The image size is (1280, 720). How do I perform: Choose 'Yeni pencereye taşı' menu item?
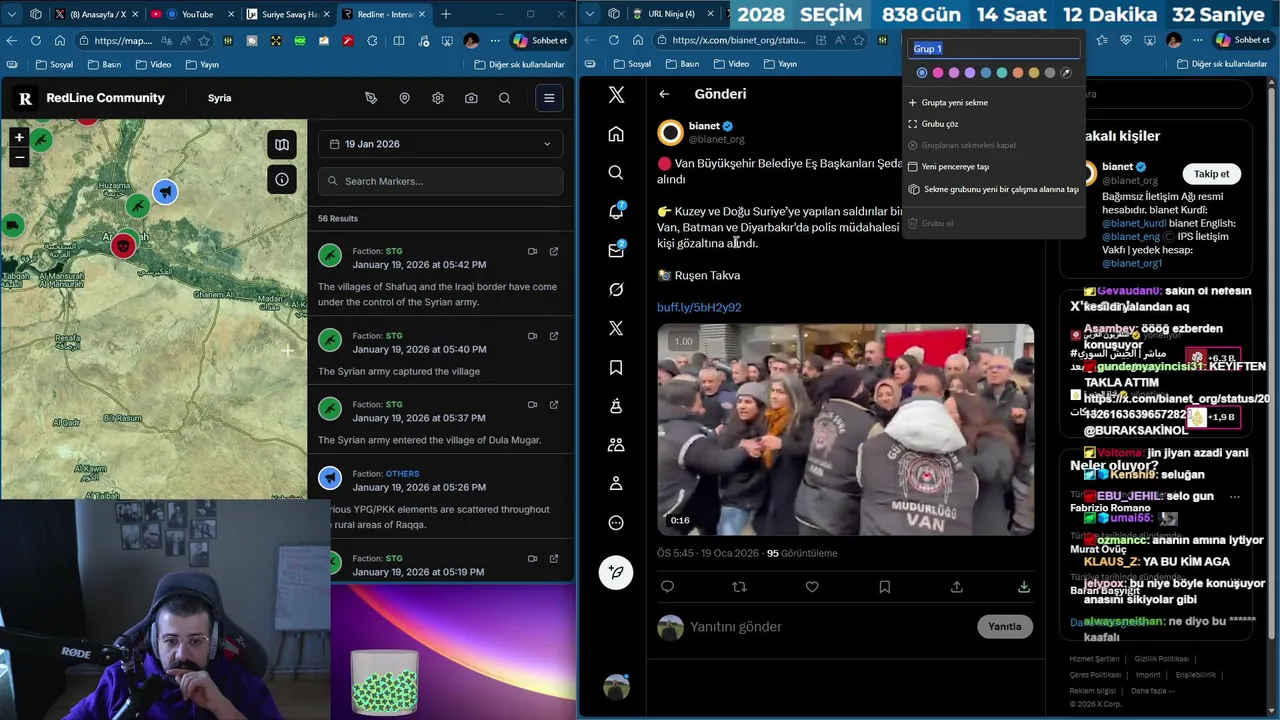pyautogui.click(x=993, y=167)
